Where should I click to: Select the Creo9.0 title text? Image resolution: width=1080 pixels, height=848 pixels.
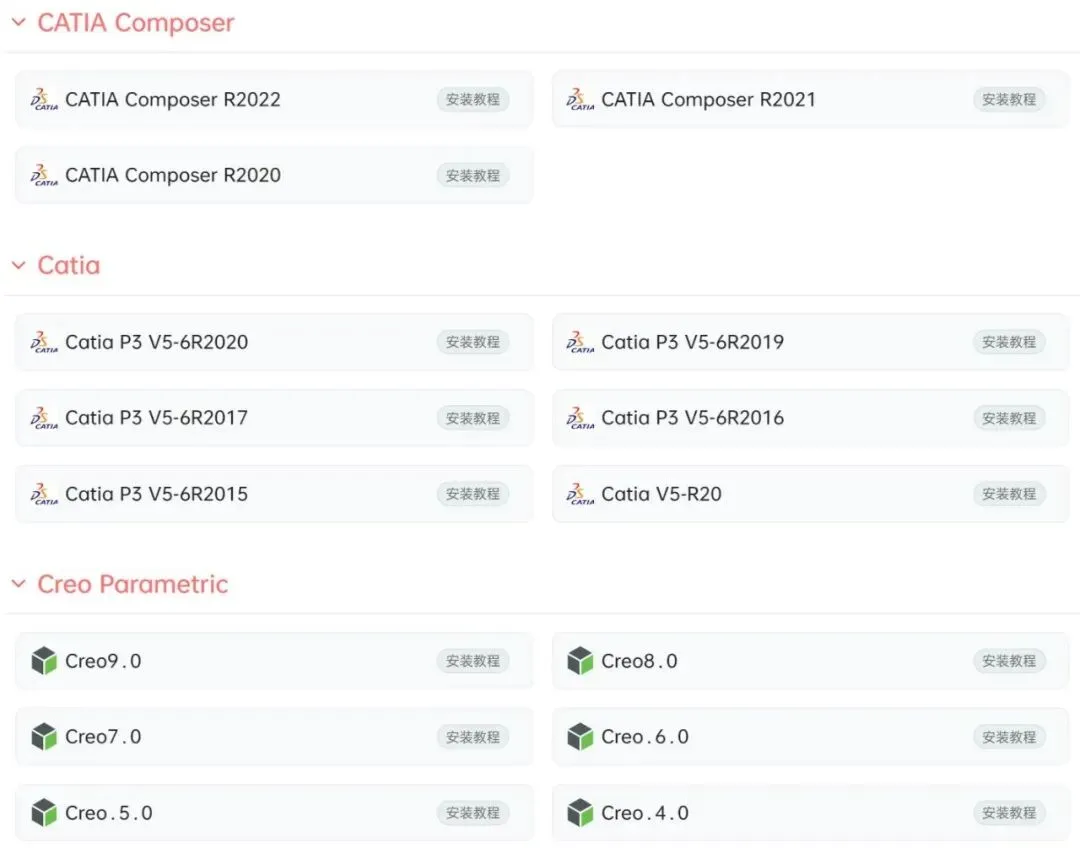103,661
